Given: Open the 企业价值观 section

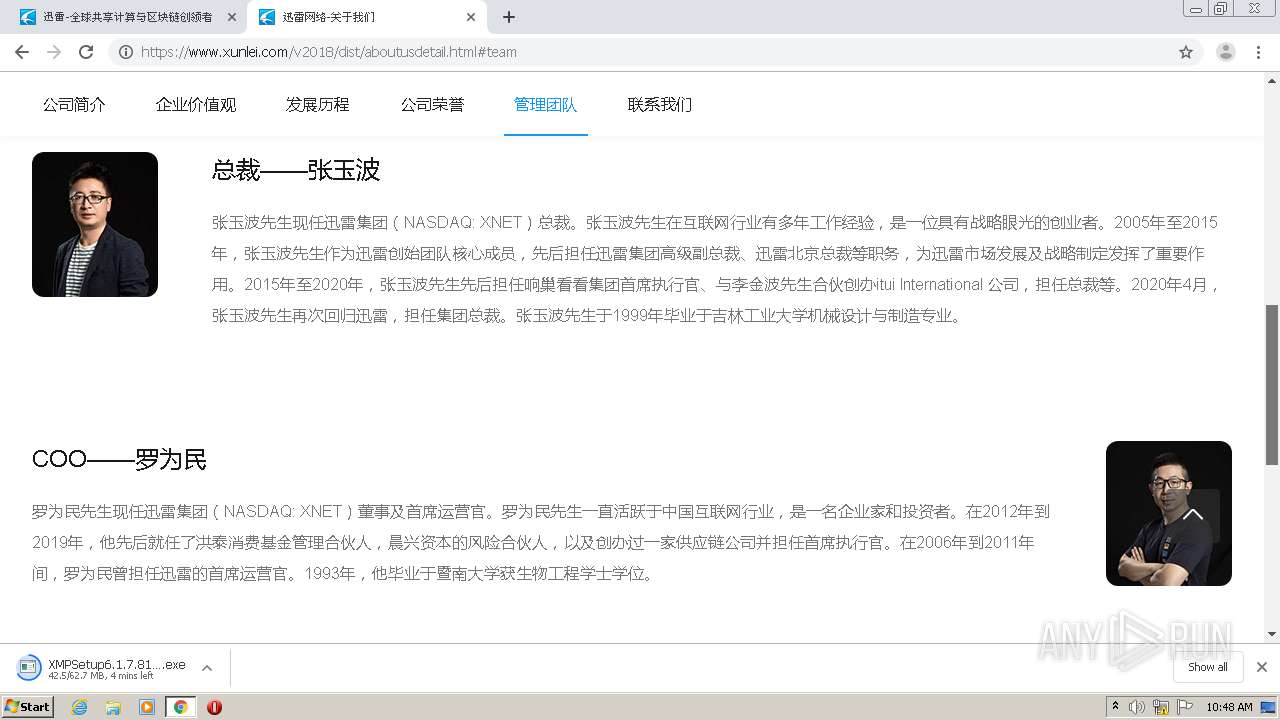Looking at the screenshot, I should tap(196, 104).
